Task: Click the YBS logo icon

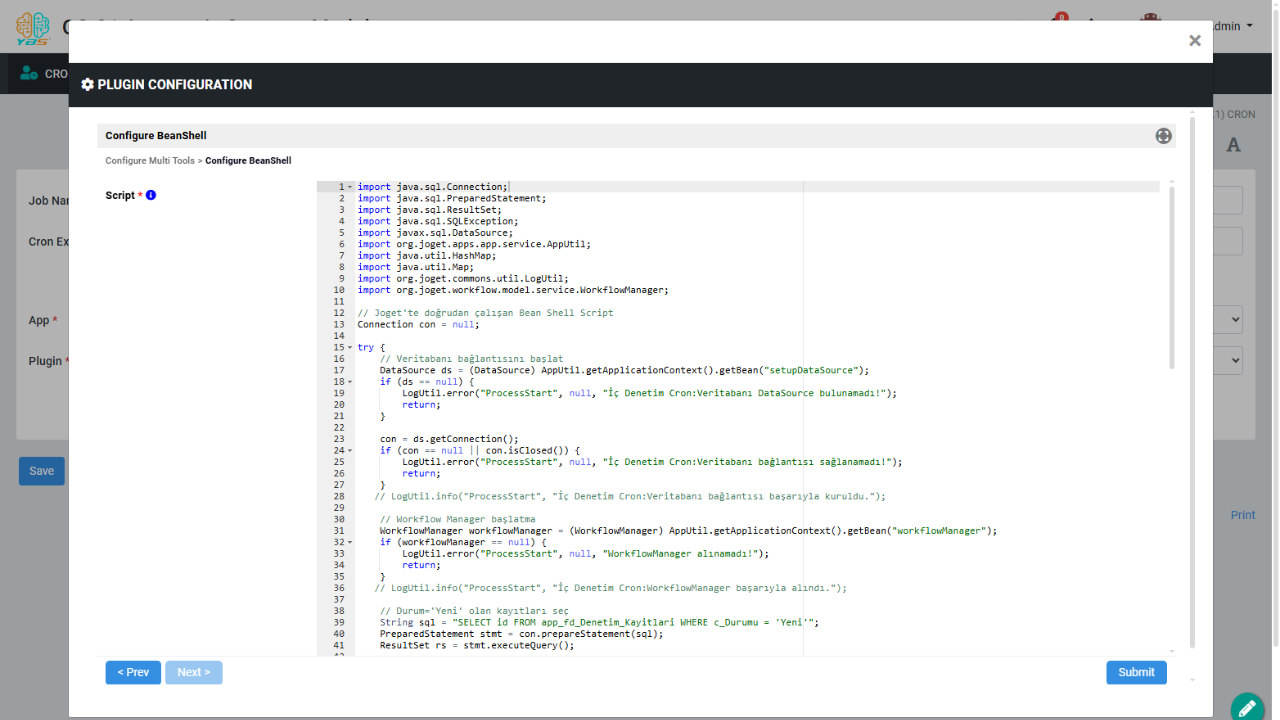Action: pos(32,27)
